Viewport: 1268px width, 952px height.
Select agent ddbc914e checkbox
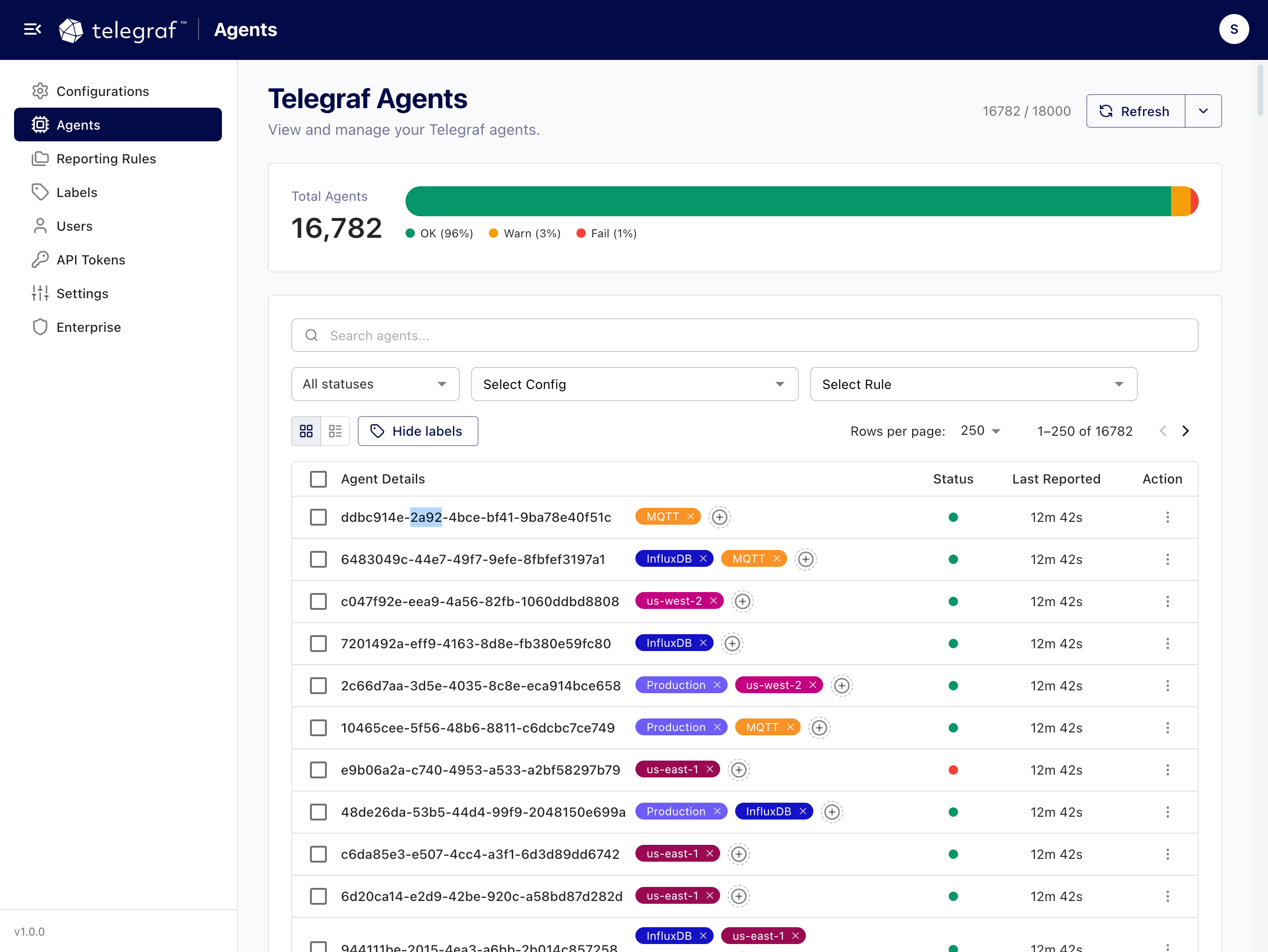[318, 517]
